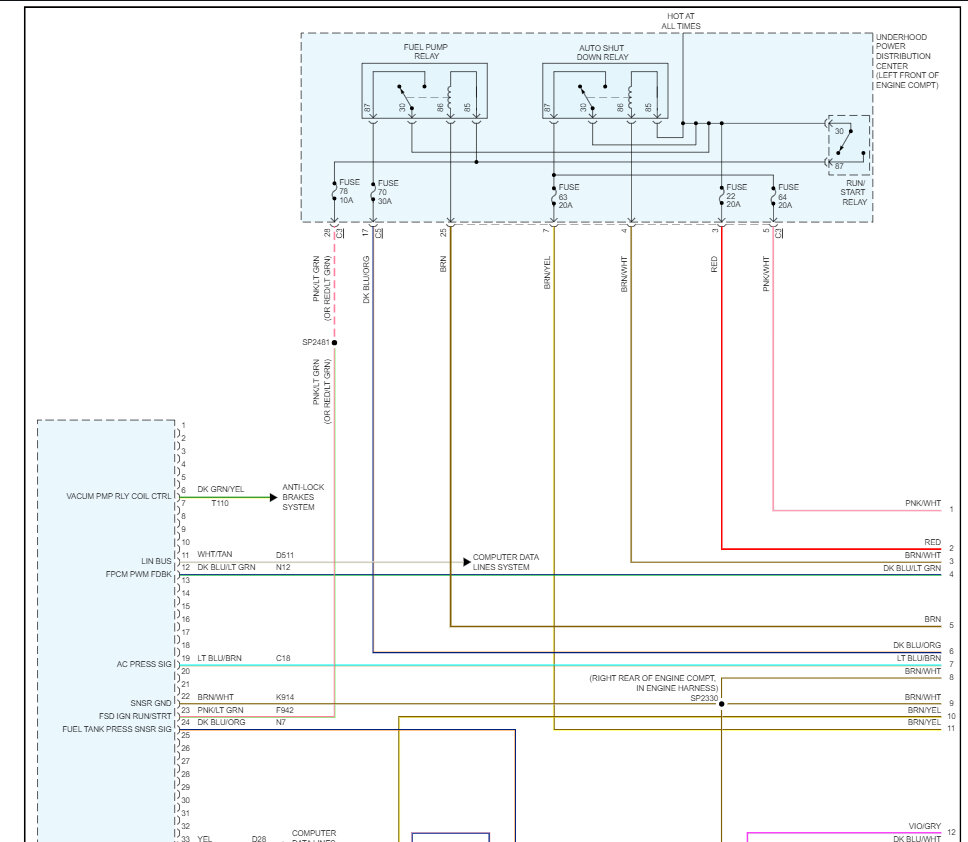
Task: Click the Auto Shut Down Relay symbol
Action: coord(605,92)
